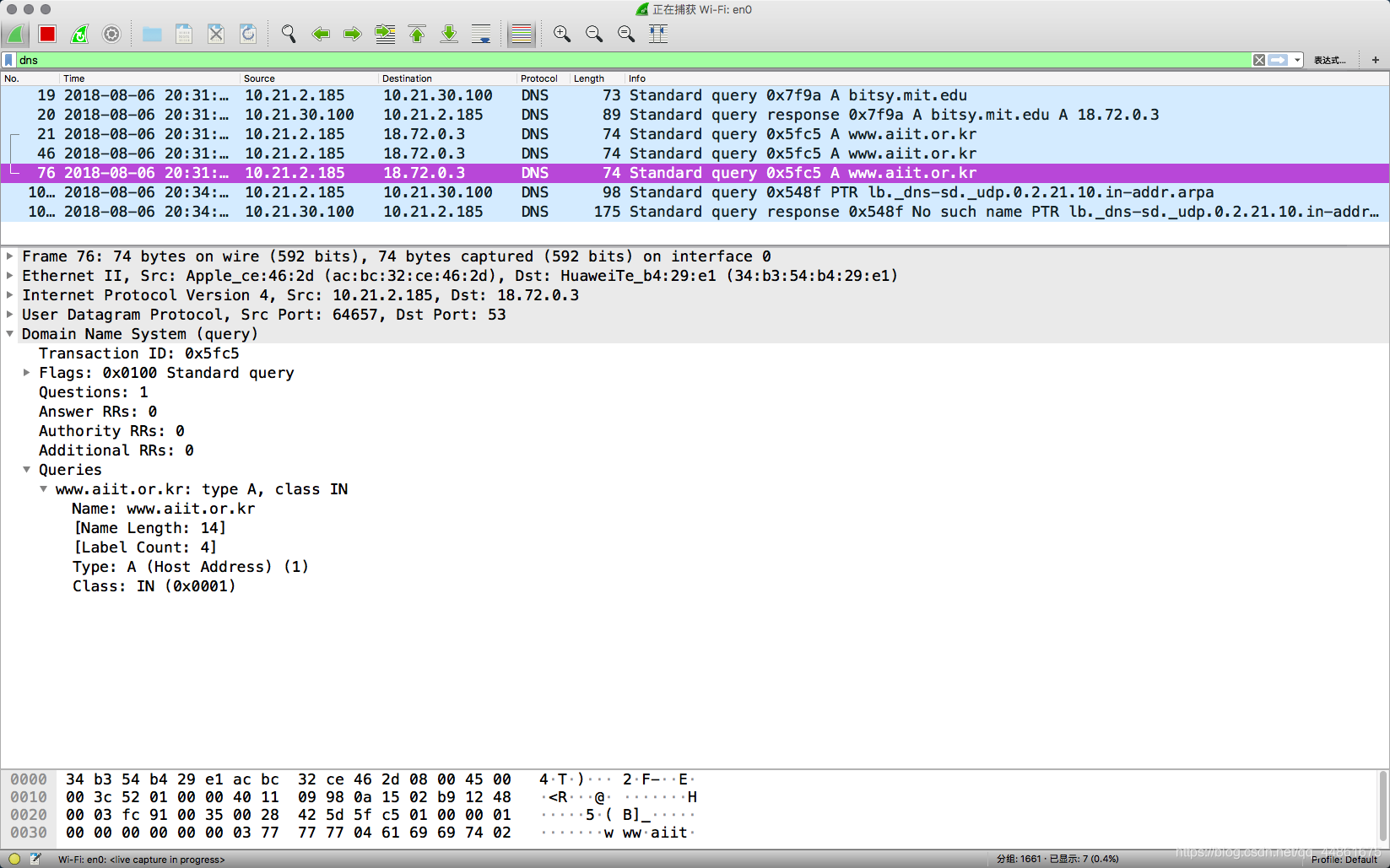Screen dimensions: 1390x868
Task: Select highlighted packet 76 row
Action: pos(695,173)
